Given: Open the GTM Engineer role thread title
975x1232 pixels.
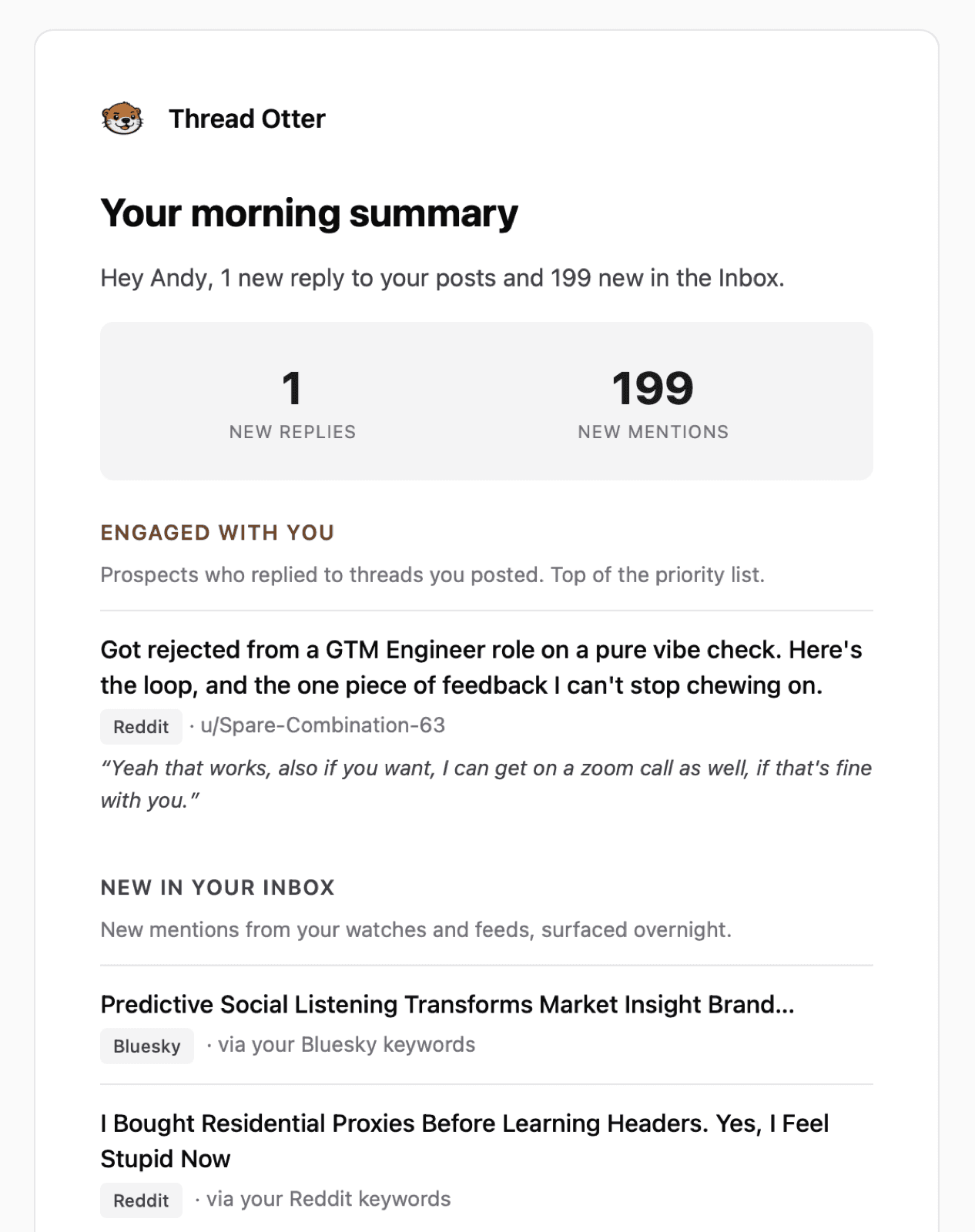Looking at the screenshot, I should pyautogui.click(x=481, y=668).
